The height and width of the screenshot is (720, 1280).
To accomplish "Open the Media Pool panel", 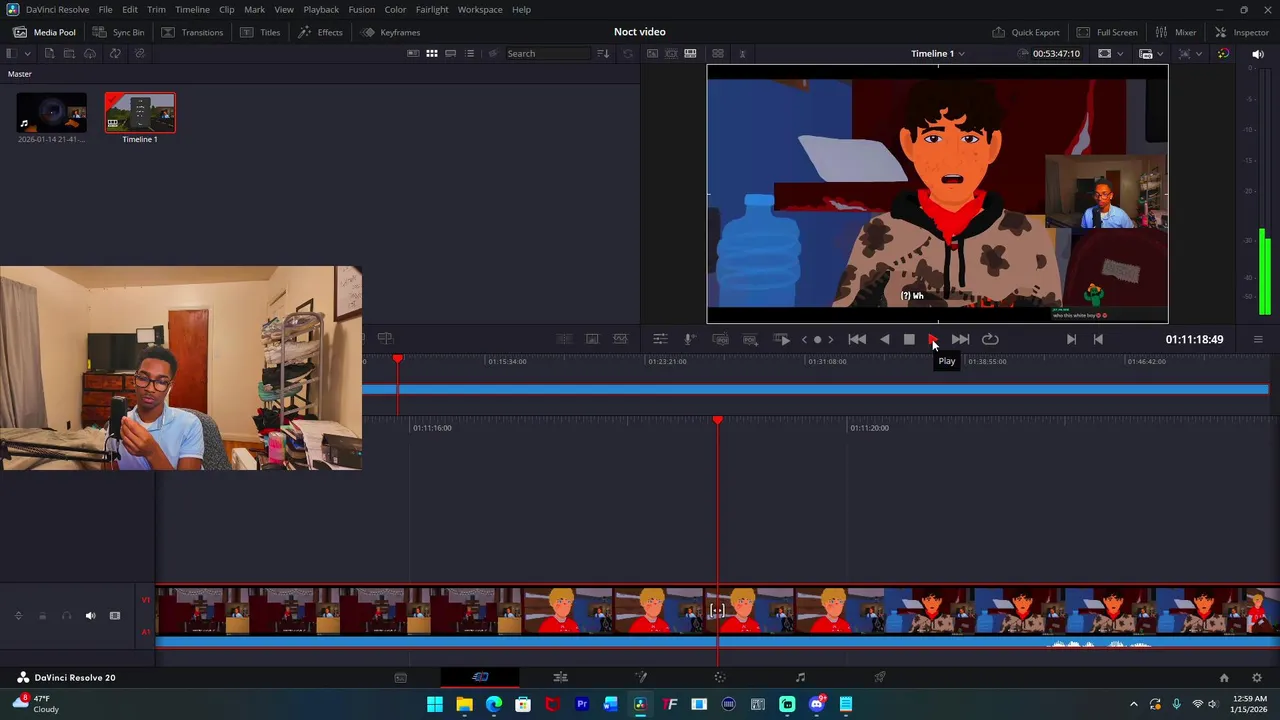I will point(44,32).
